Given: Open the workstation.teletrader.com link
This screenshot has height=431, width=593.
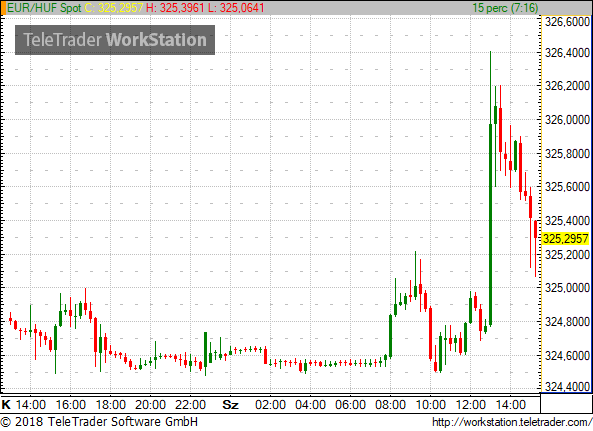Looking at the screenshot, I should pos(512,422).
